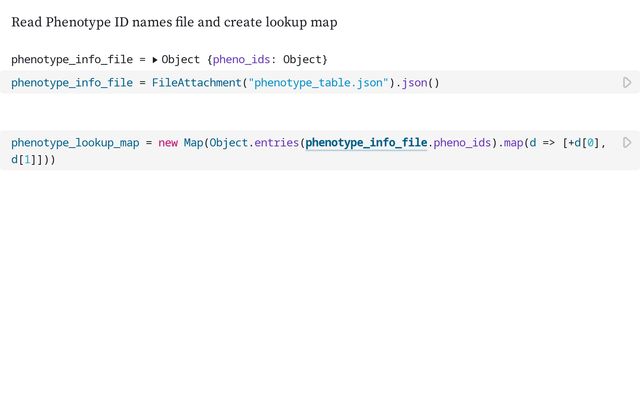Place cursor at d[1] on second code line

click(24, 159)
